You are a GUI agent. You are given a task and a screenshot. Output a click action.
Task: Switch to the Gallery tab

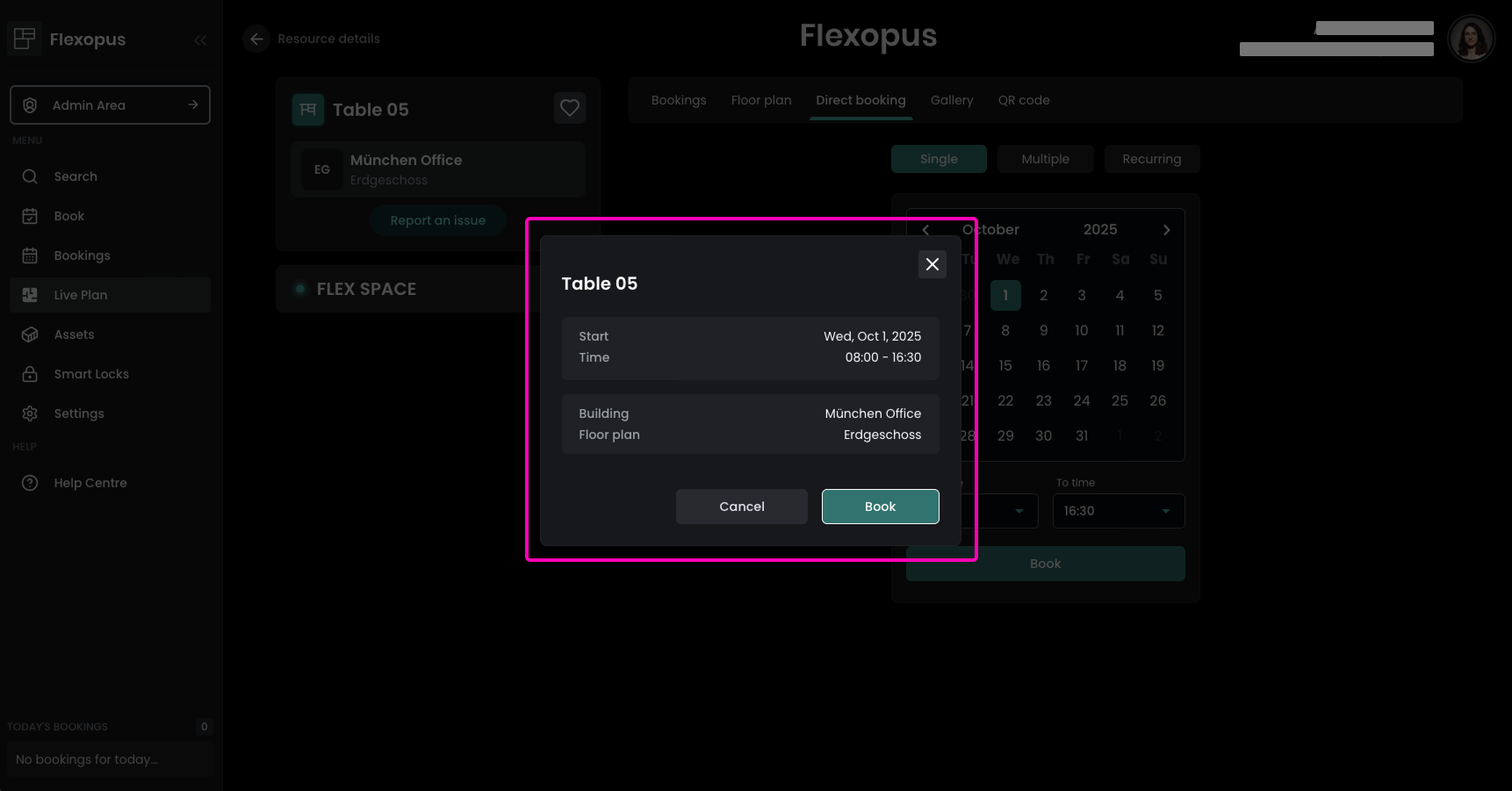coord(952,100)
